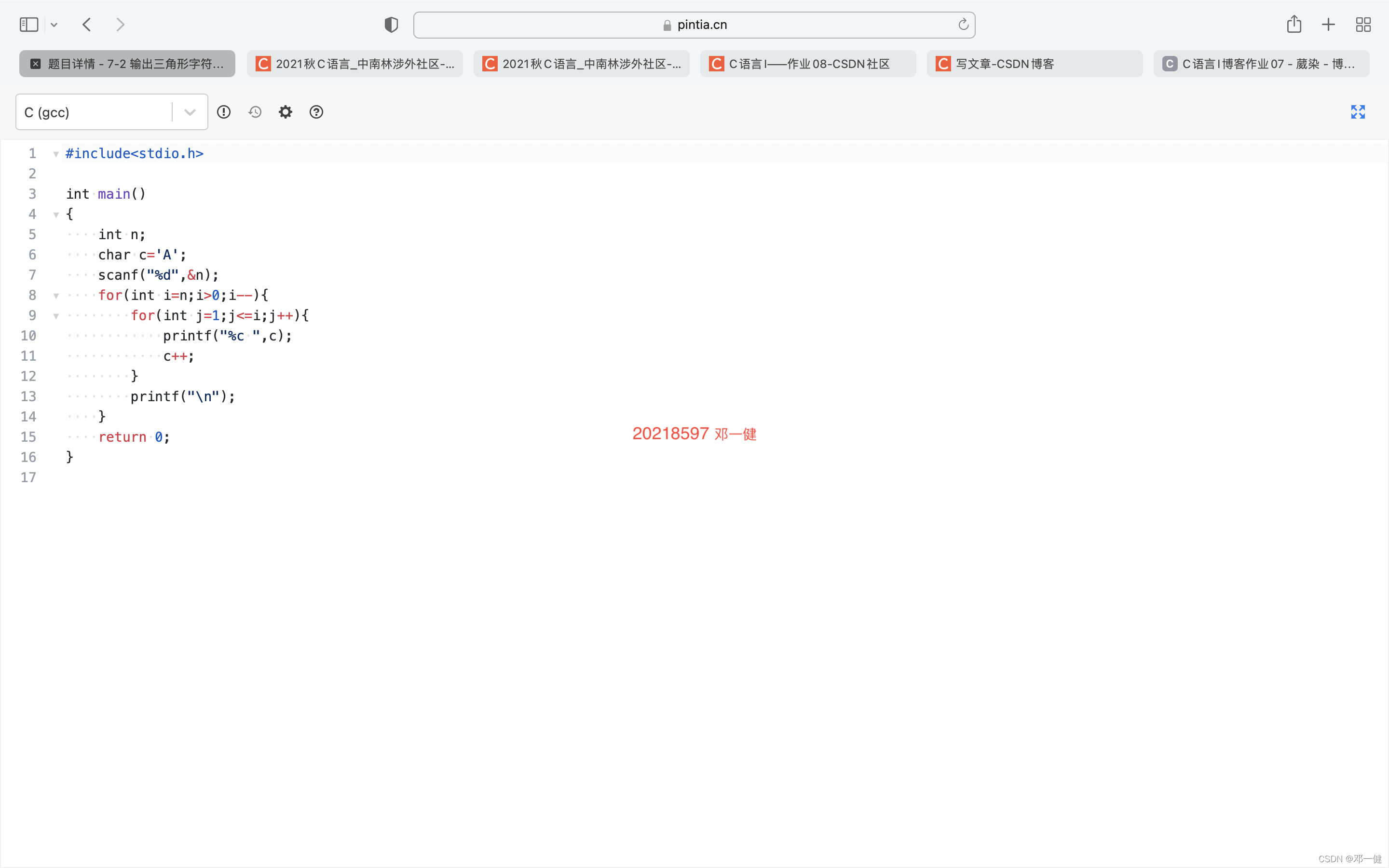
Task: Collapse fold arrow on line 1
Action: (55, 154)
